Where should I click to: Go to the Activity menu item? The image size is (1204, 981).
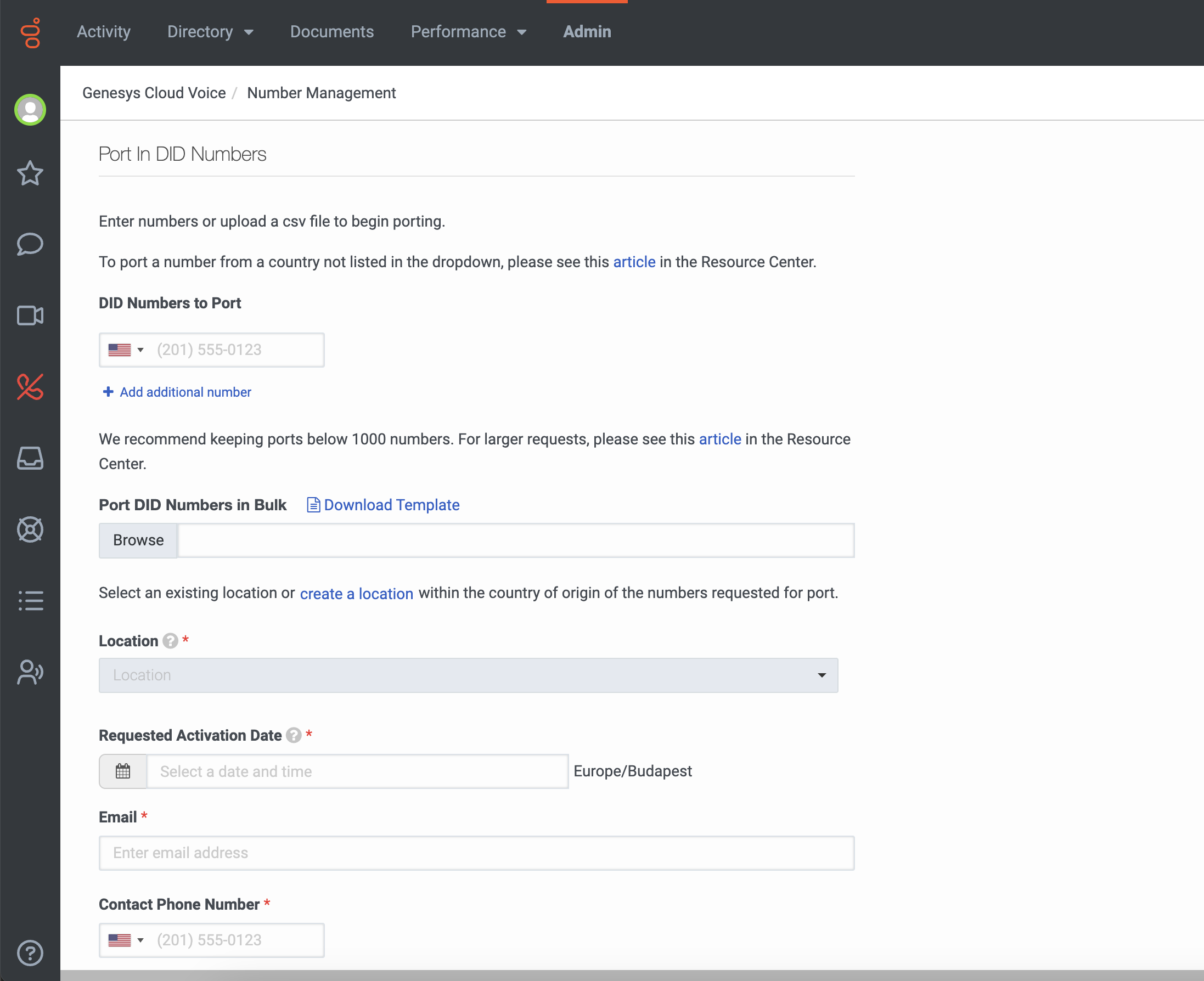[103, 32]
